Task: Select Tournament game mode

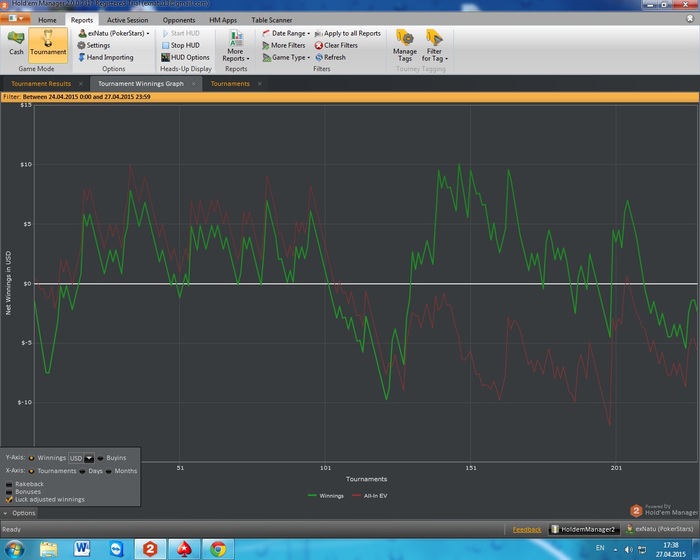Action: pos(48,44)
